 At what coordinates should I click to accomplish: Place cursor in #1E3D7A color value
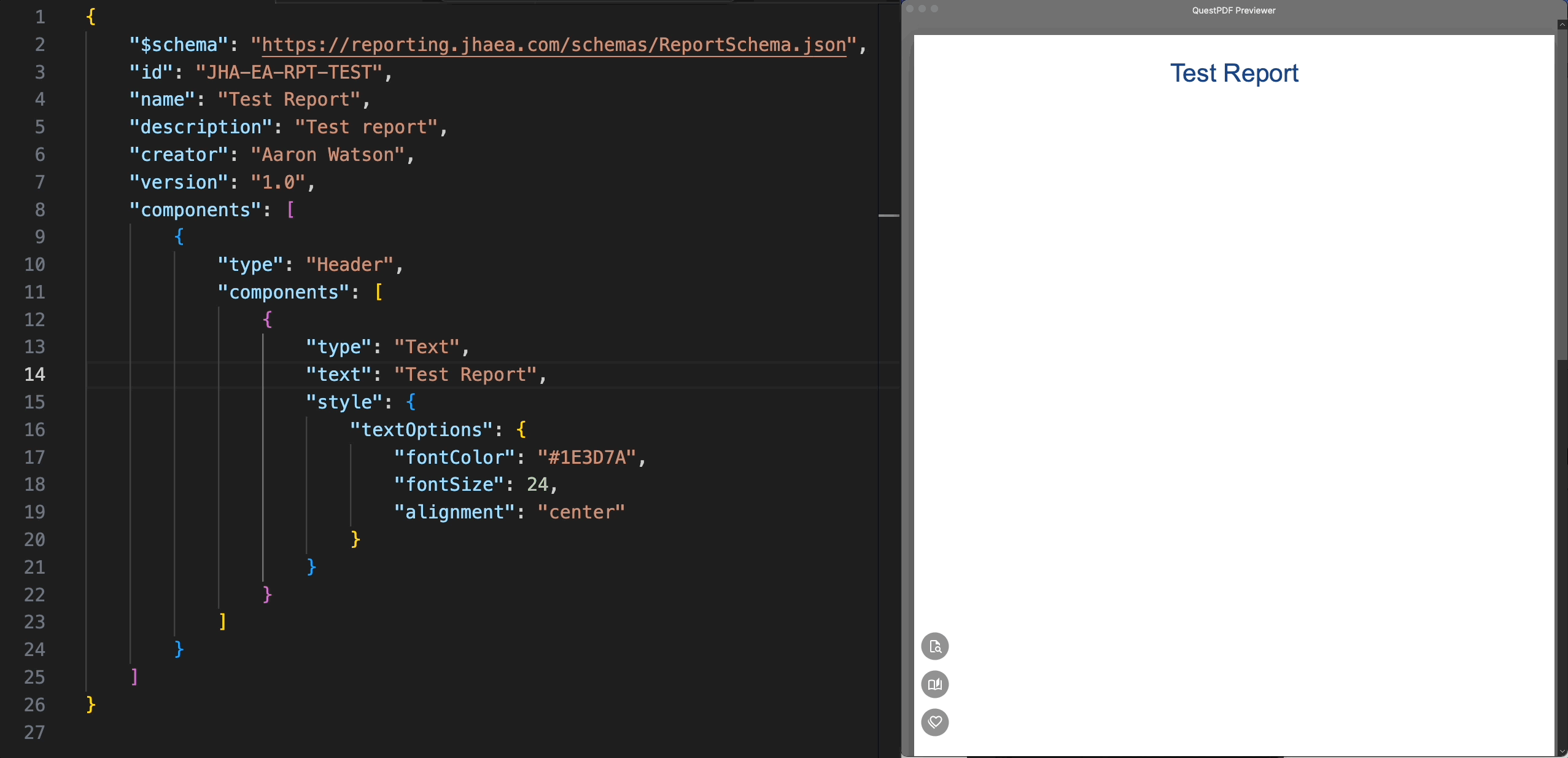(587, 457)
